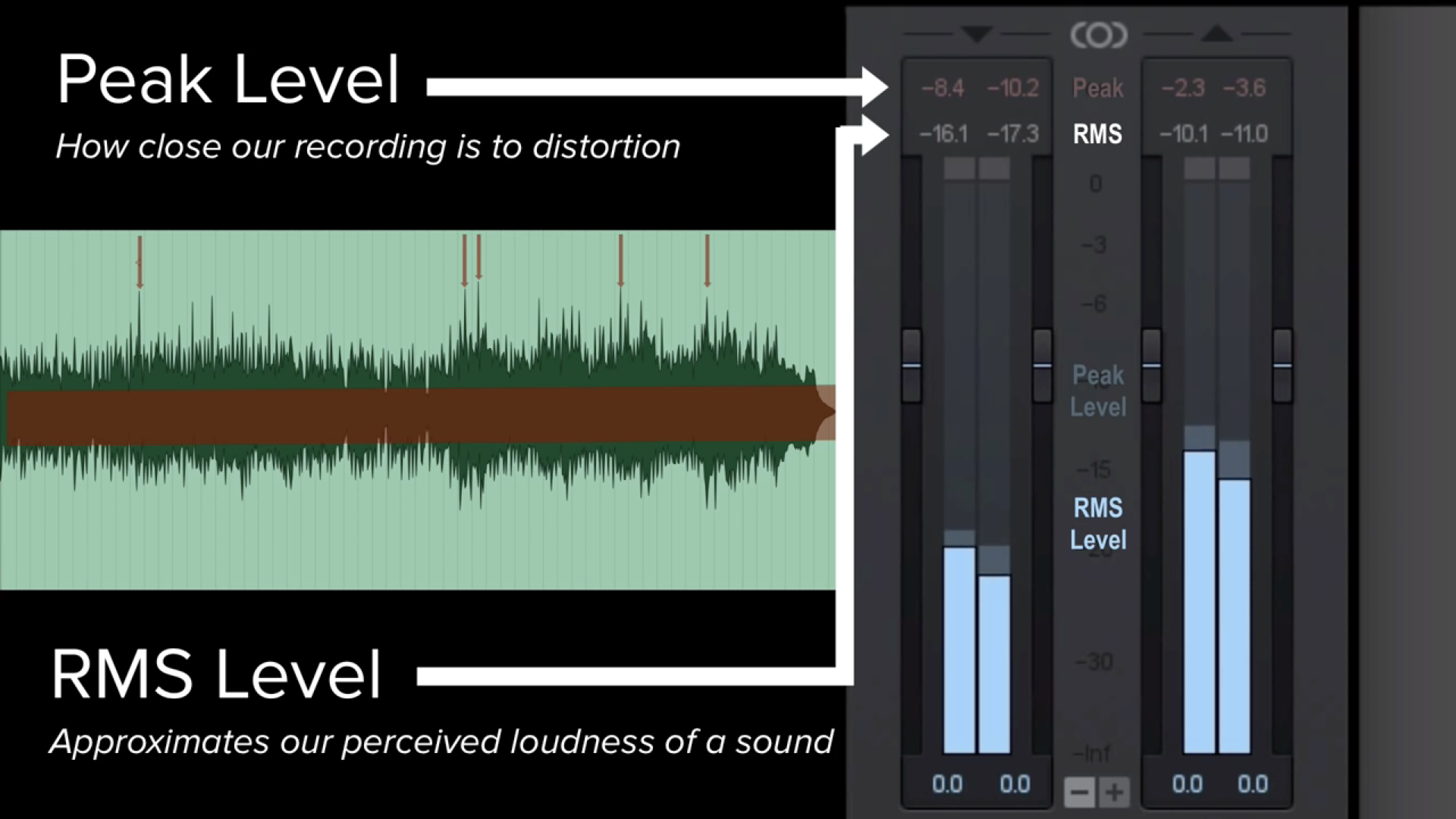Click the far-right output gain slider handle

click(x=1282, y=366)
